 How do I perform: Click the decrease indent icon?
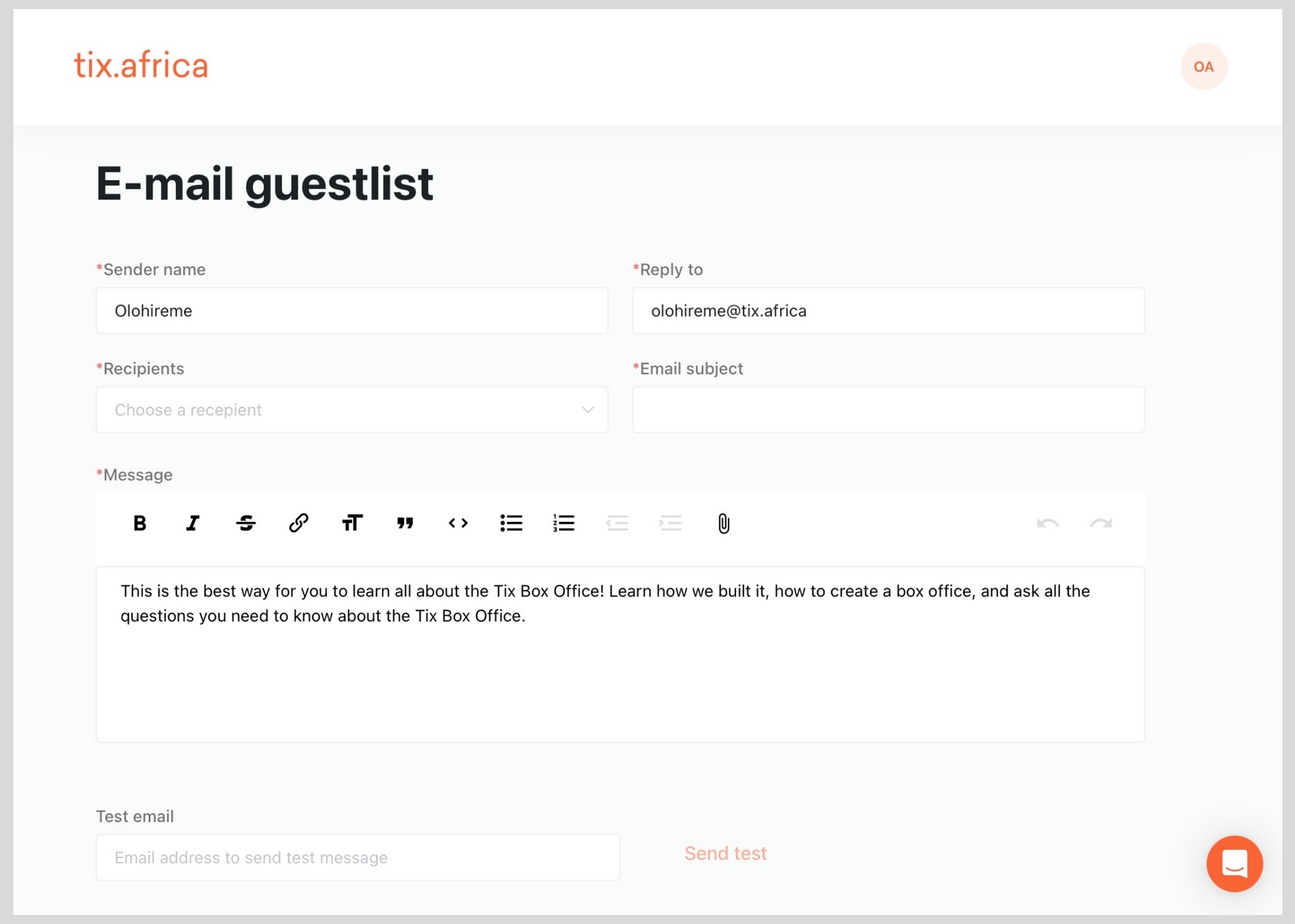(618, 523)
